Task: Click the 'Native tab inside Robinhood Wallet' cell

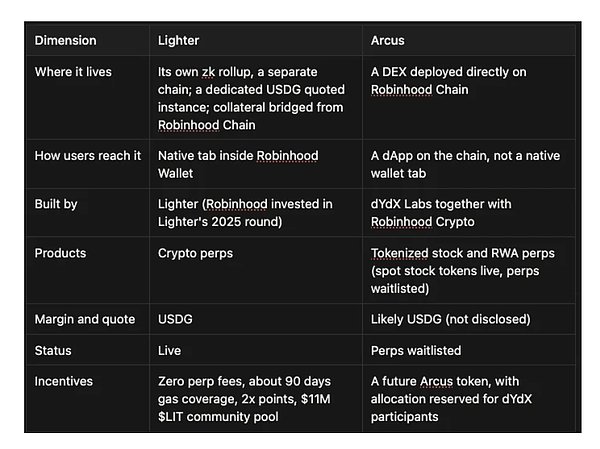Action: click(238, 165)
